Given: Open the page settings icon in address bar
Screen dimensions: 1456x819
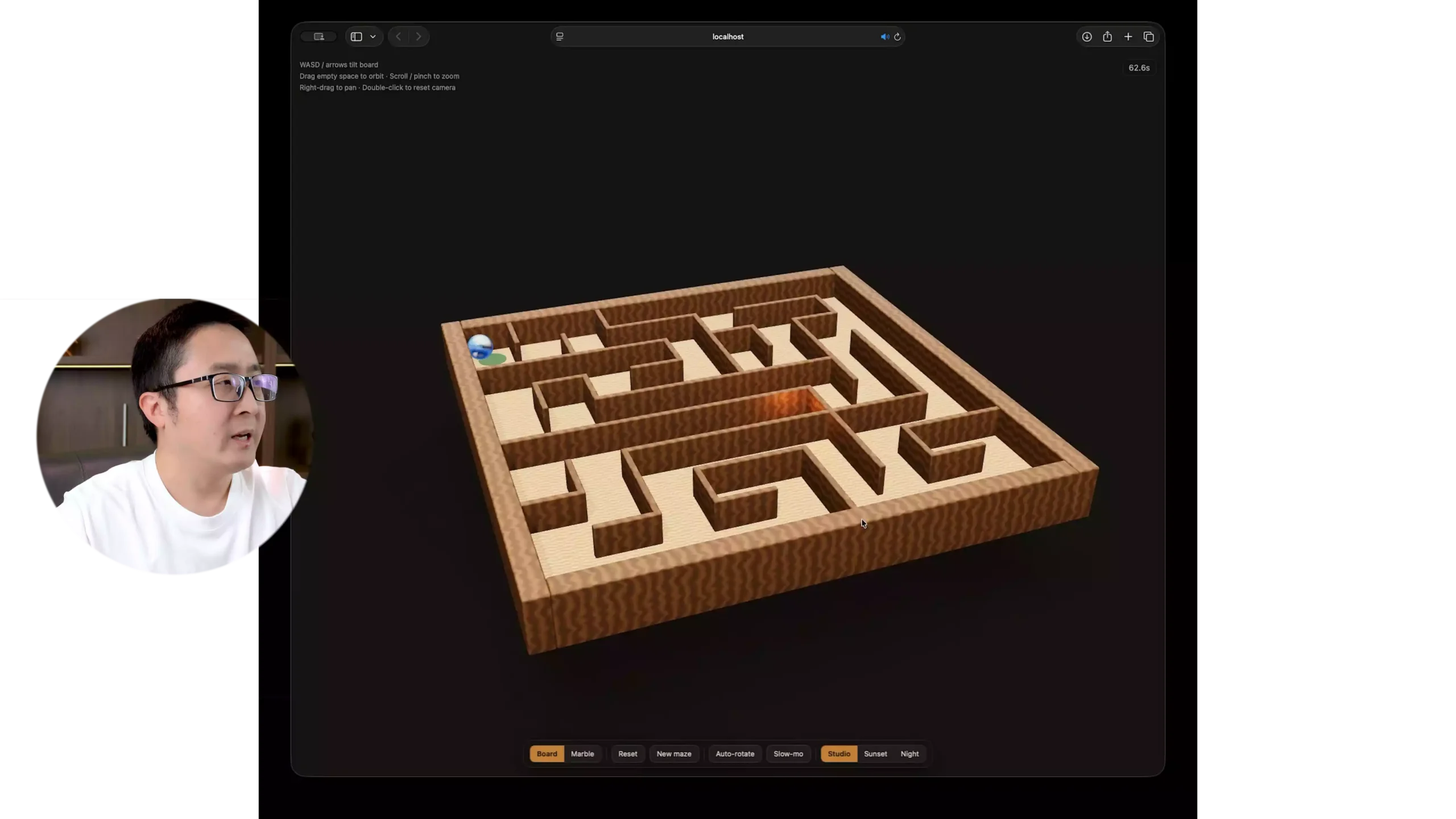Looking at the screenshot, I should click(x=560, y=36).
